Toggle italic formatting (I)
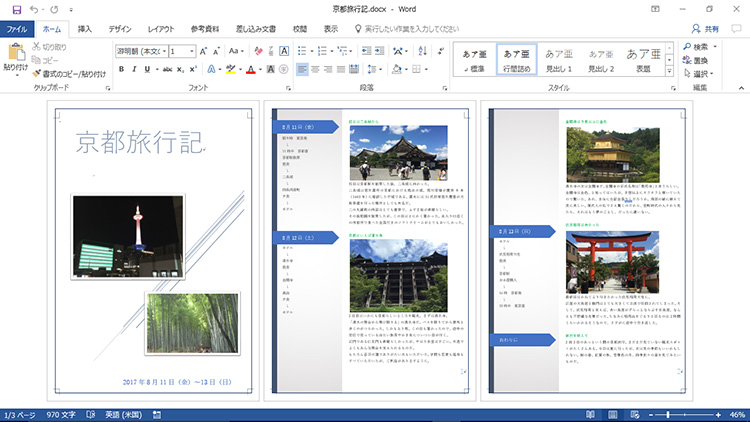 click(135, 69)
